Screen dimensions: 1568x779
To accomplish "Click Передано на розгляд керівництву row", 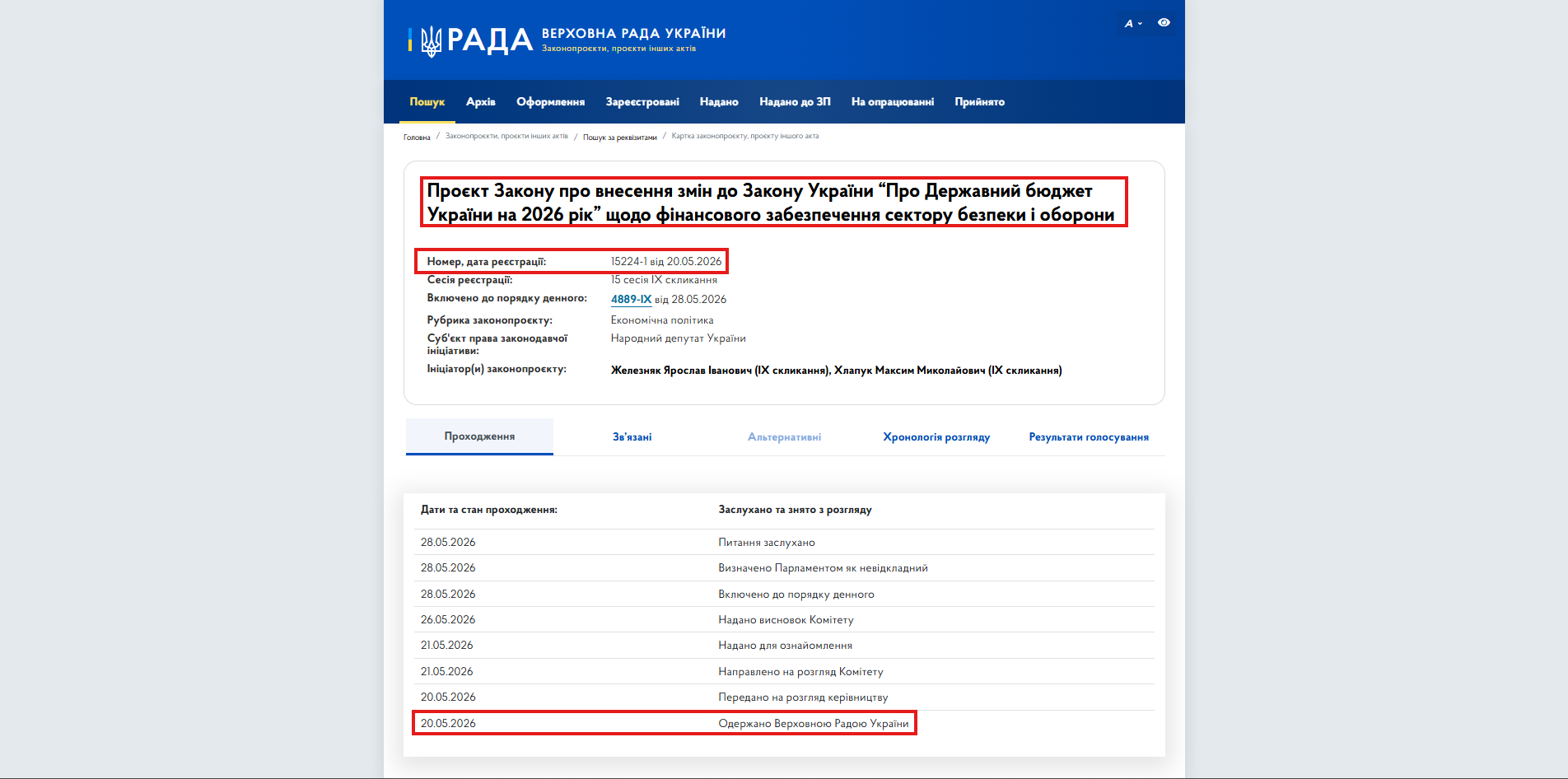I will tap(784, 697).
